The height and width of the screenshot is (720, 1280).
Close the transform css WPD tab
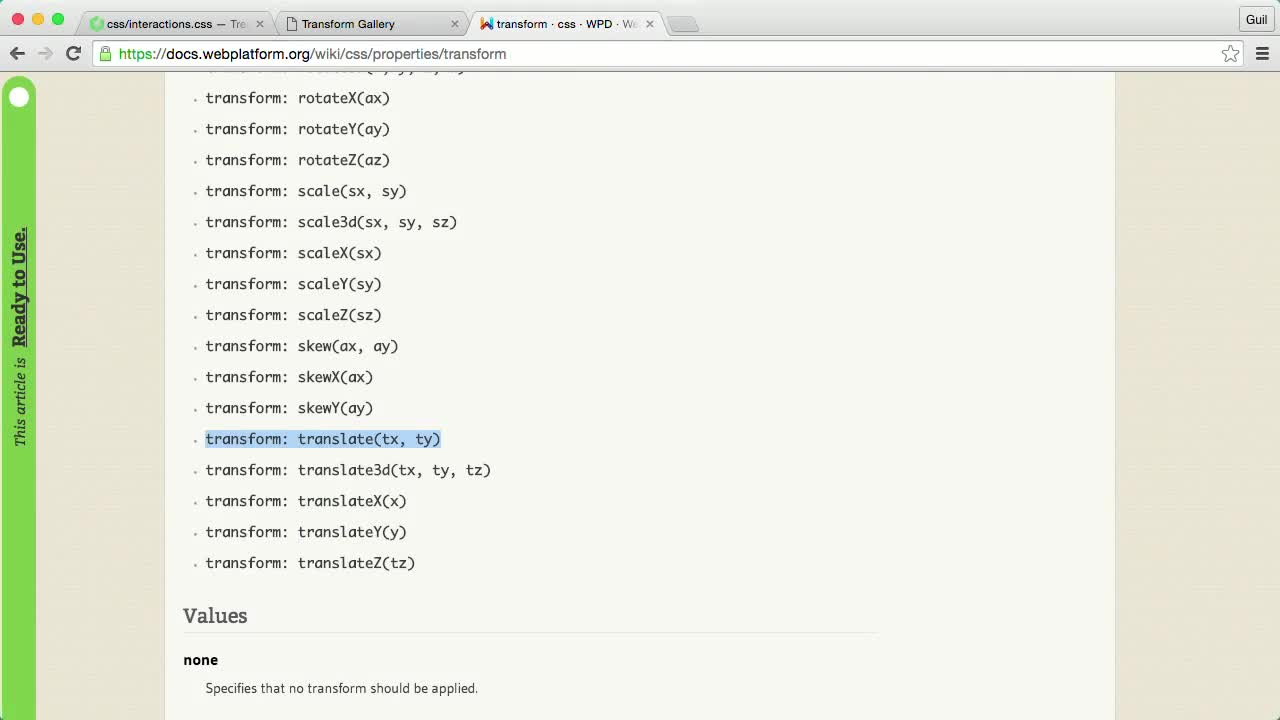[x=650, y=24]
